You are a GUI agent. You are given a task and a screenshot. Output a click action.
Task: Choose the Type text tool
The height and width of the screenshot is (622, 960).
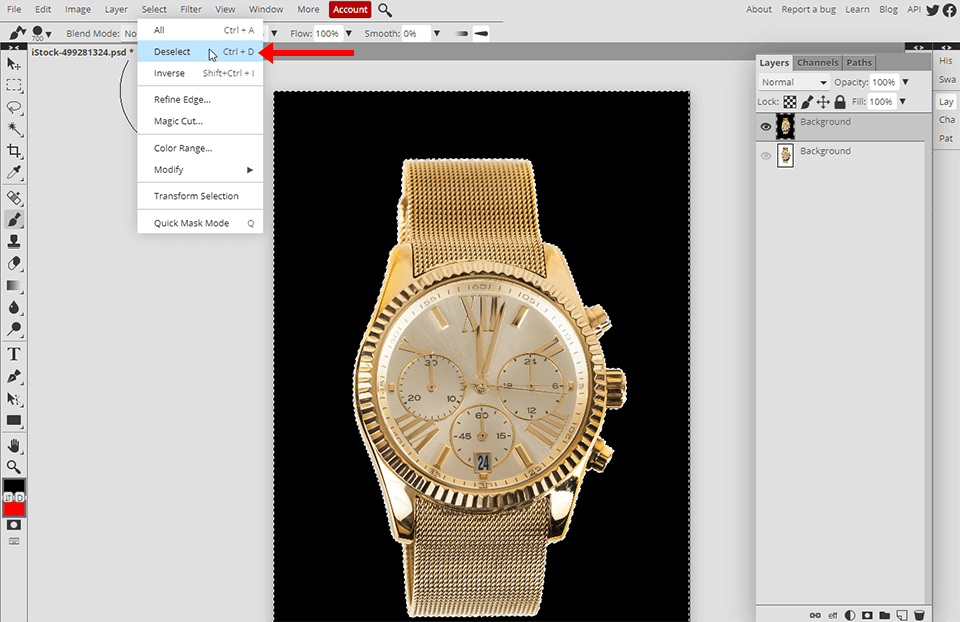(14, 354)
